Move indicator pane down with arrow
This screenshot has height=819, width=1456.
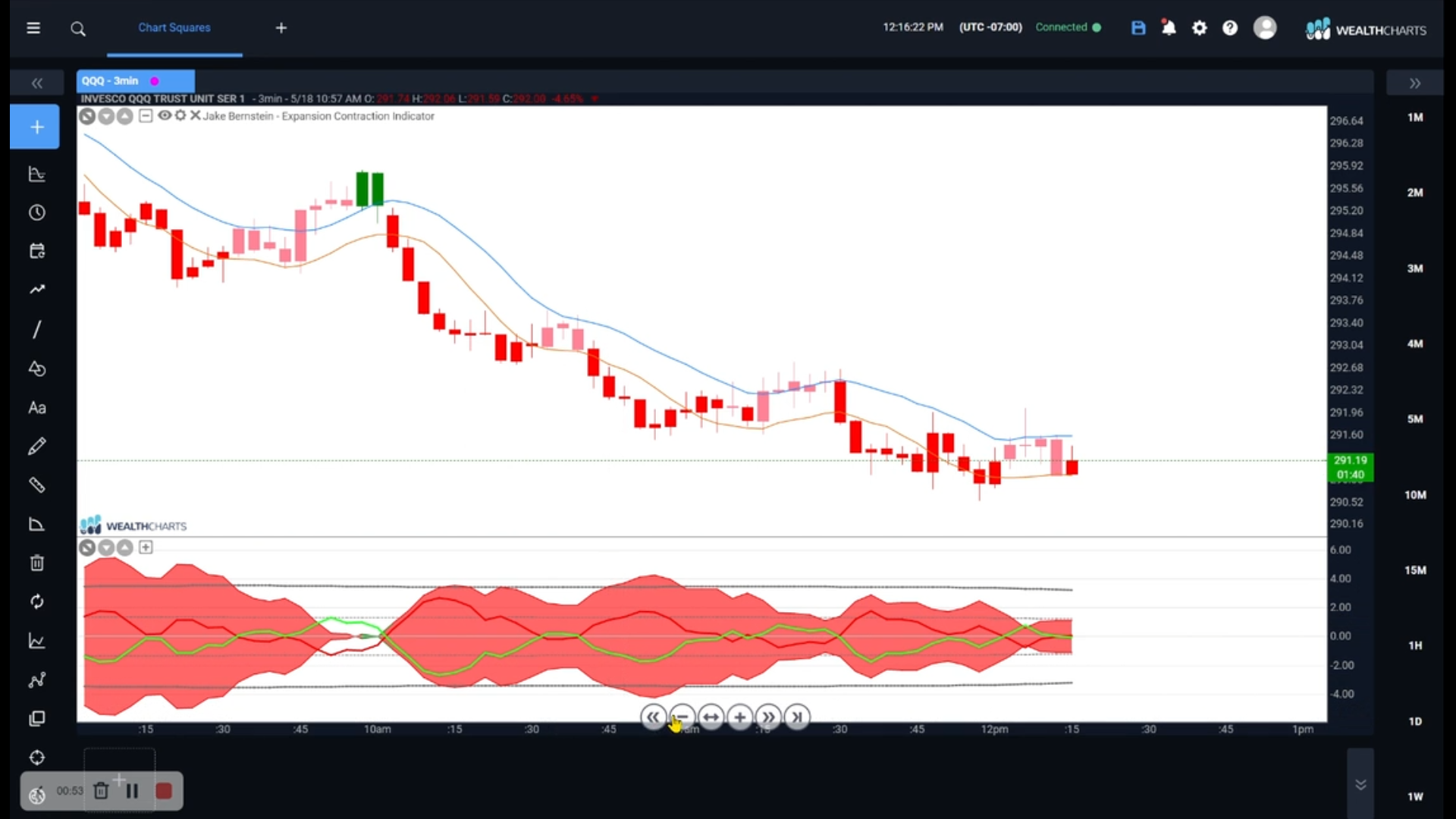(x=106, y=548)
